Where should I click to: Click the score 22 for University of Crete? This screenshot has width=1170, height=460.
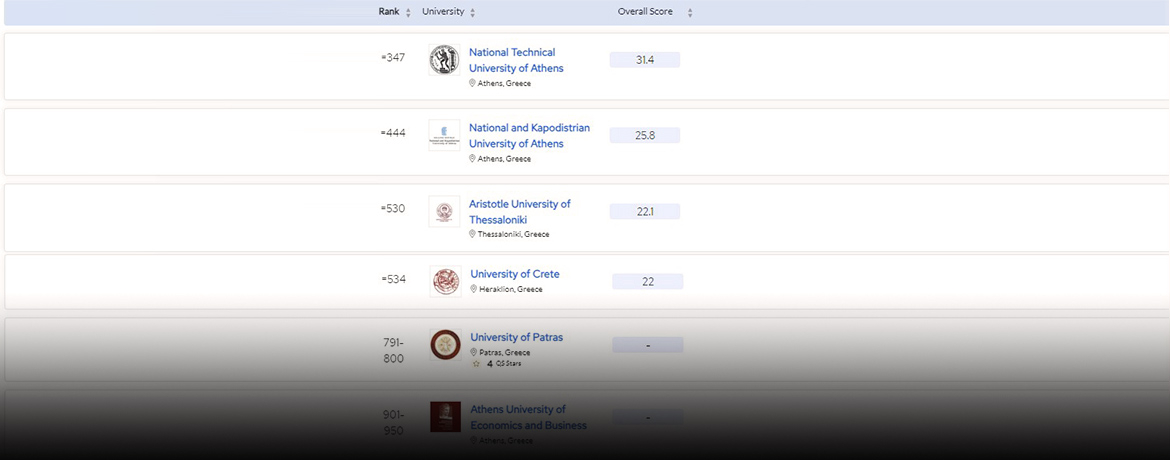point(648,282)
